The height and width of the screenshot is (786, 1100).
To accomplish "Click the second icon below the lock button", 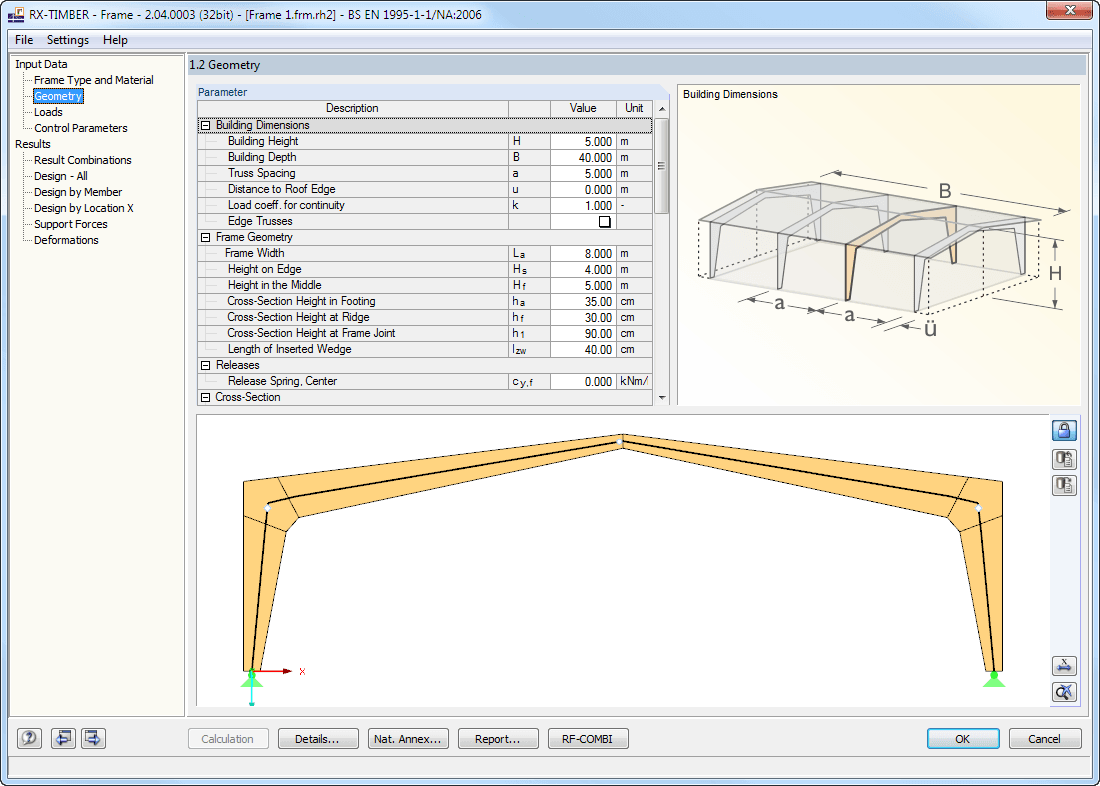I will click(1064, 459).
